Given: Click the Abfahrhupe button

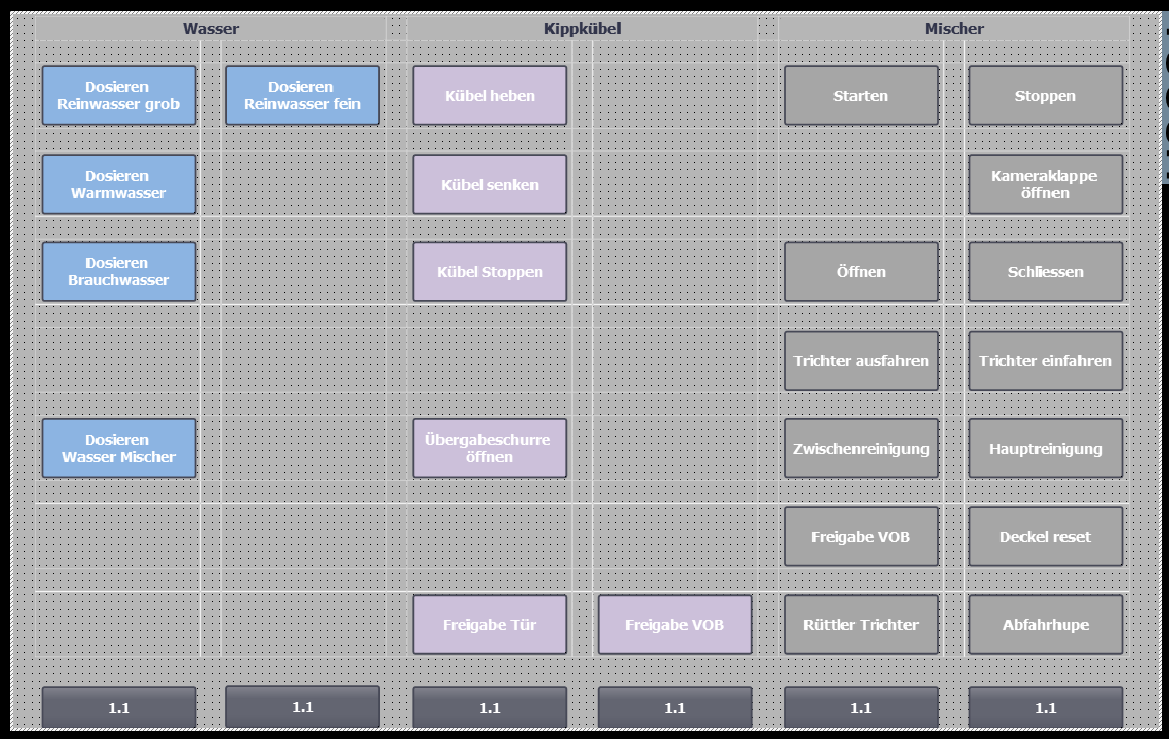Looking at the screenshot, I should pos(1045,625).
